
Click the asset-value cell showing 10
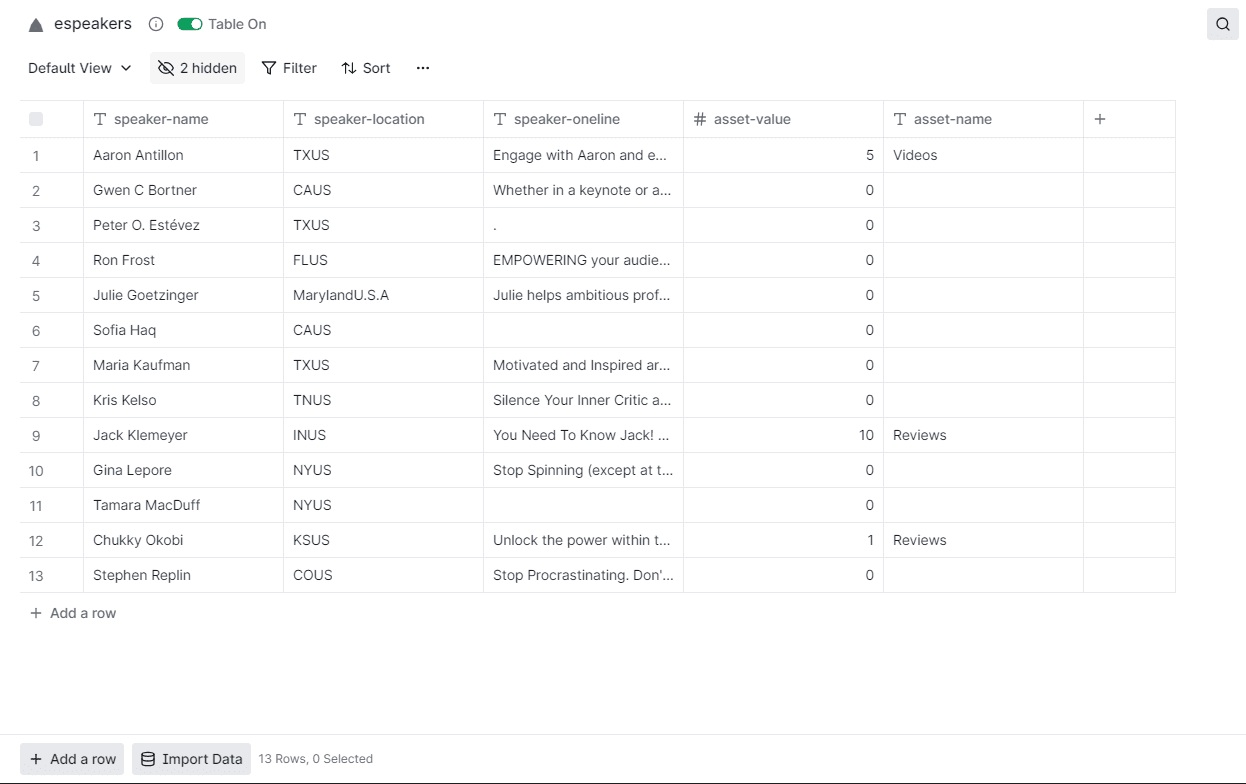point(784,435)
